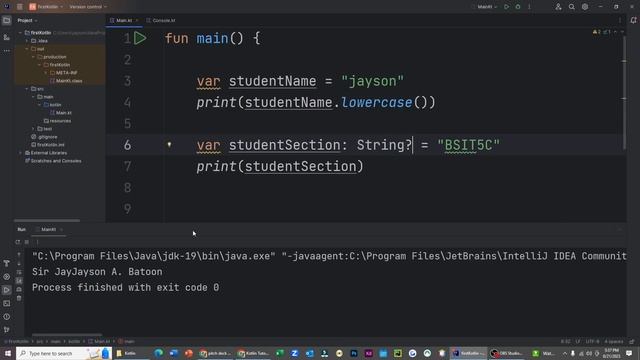Click warnings indicator in editor corner
Image resolution: width=640 pixels, height=360 pixels.
(x=602, y=32)
